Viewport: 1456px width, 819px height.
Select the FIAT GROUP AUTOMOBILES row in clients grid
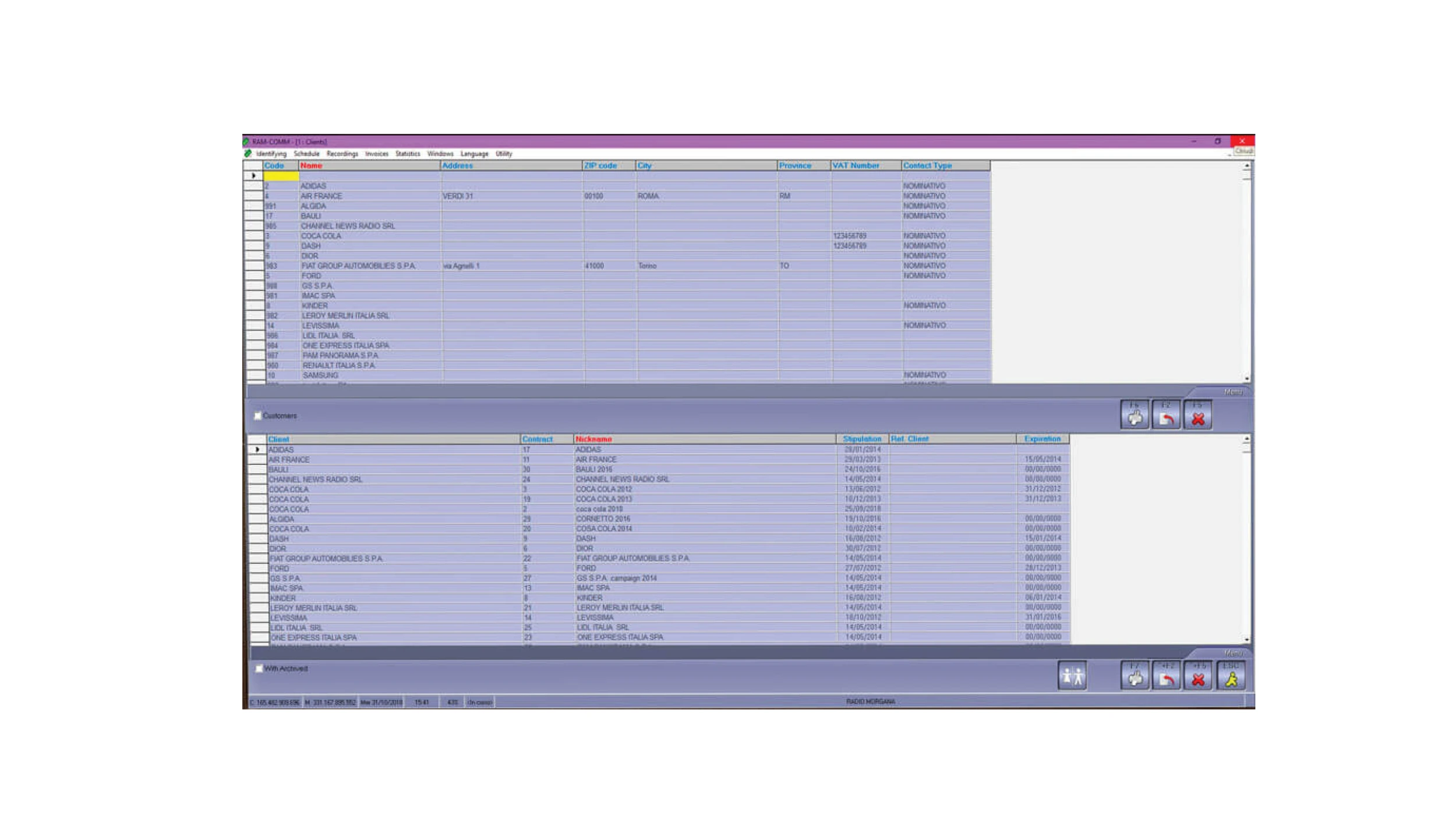pos(358,266)
